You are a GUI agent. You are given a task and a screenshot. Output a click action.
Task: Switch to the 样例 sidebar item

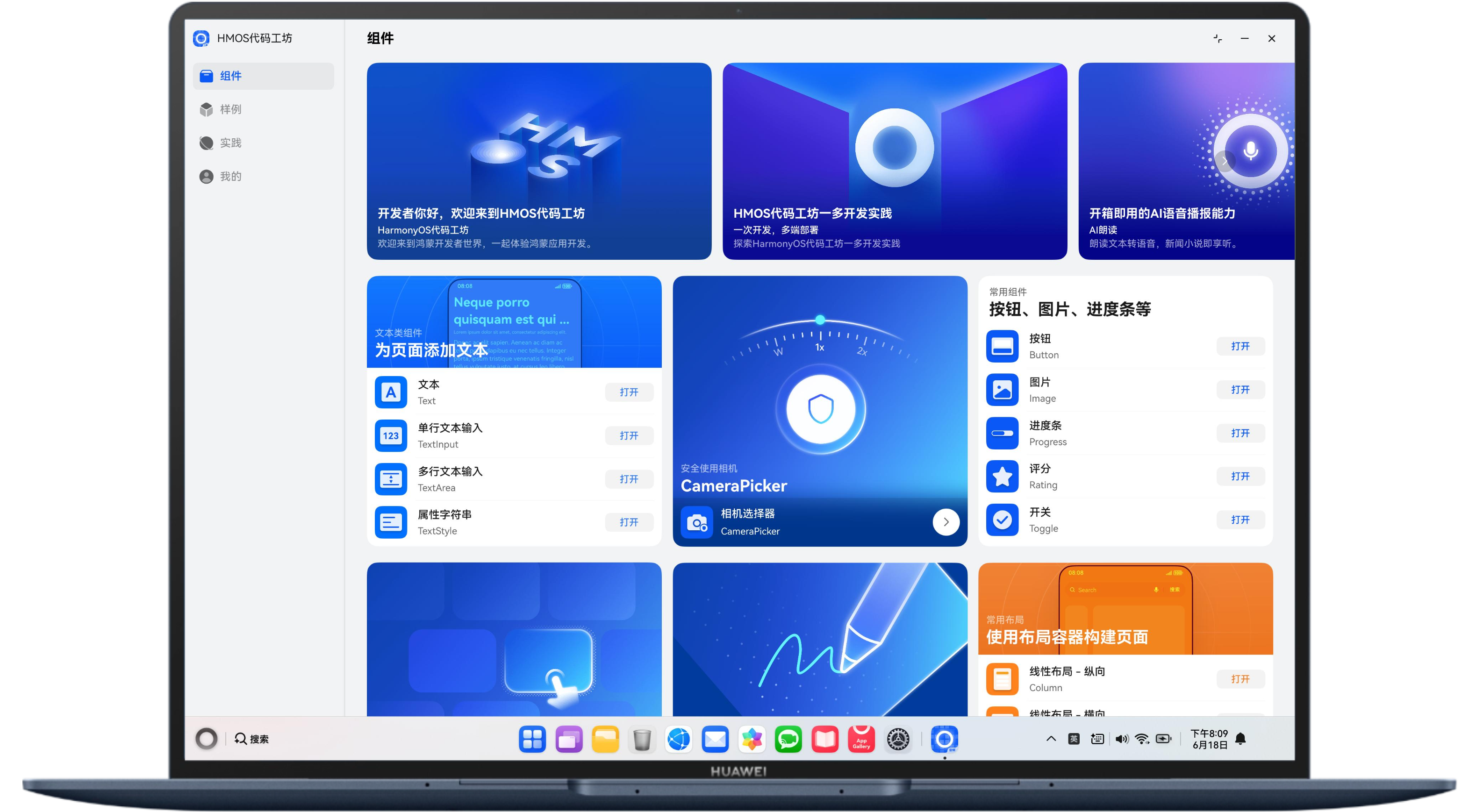coord(263,109)
